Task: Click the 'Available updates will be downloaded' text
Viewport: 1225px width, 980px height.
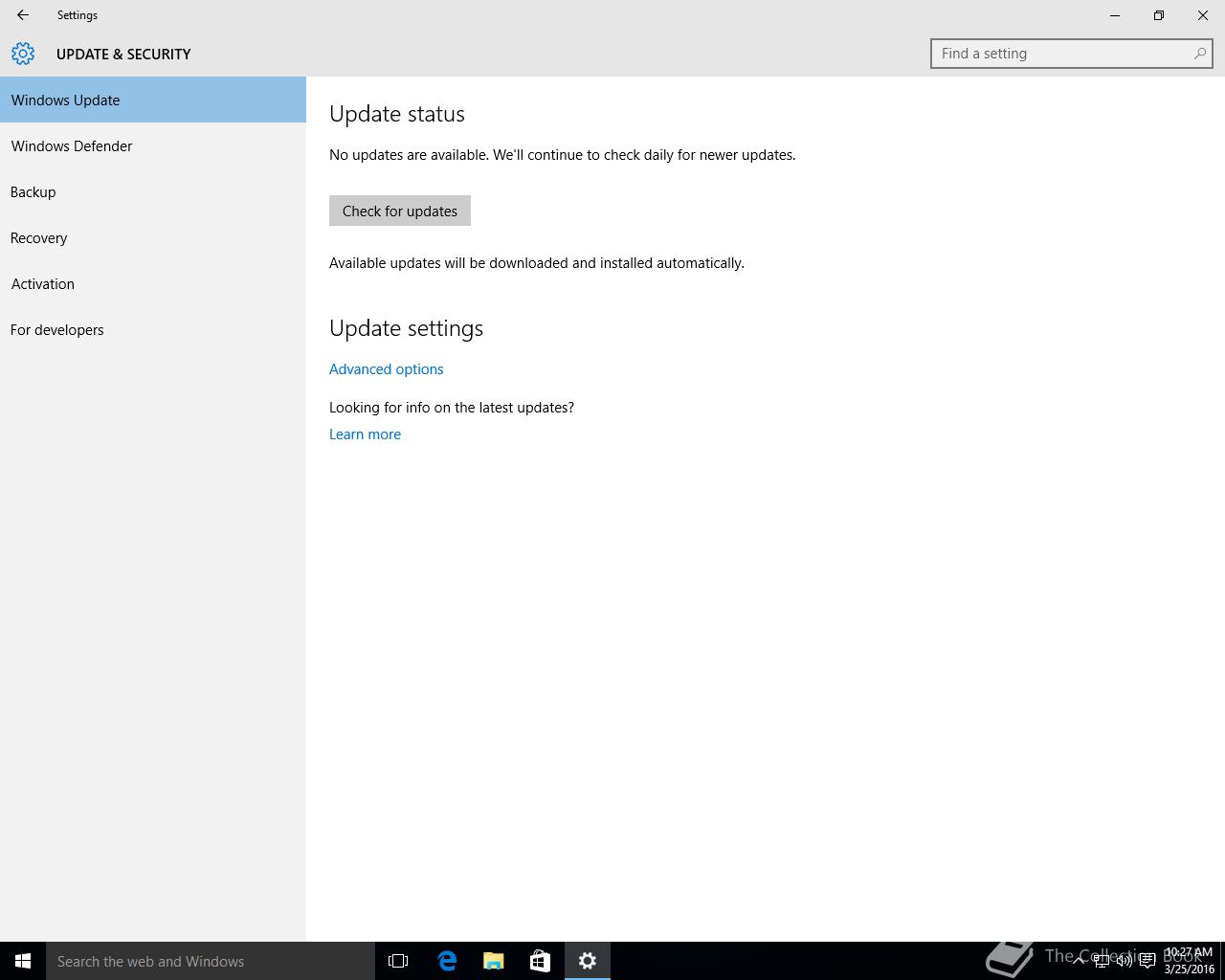Action: pos(537,263)
